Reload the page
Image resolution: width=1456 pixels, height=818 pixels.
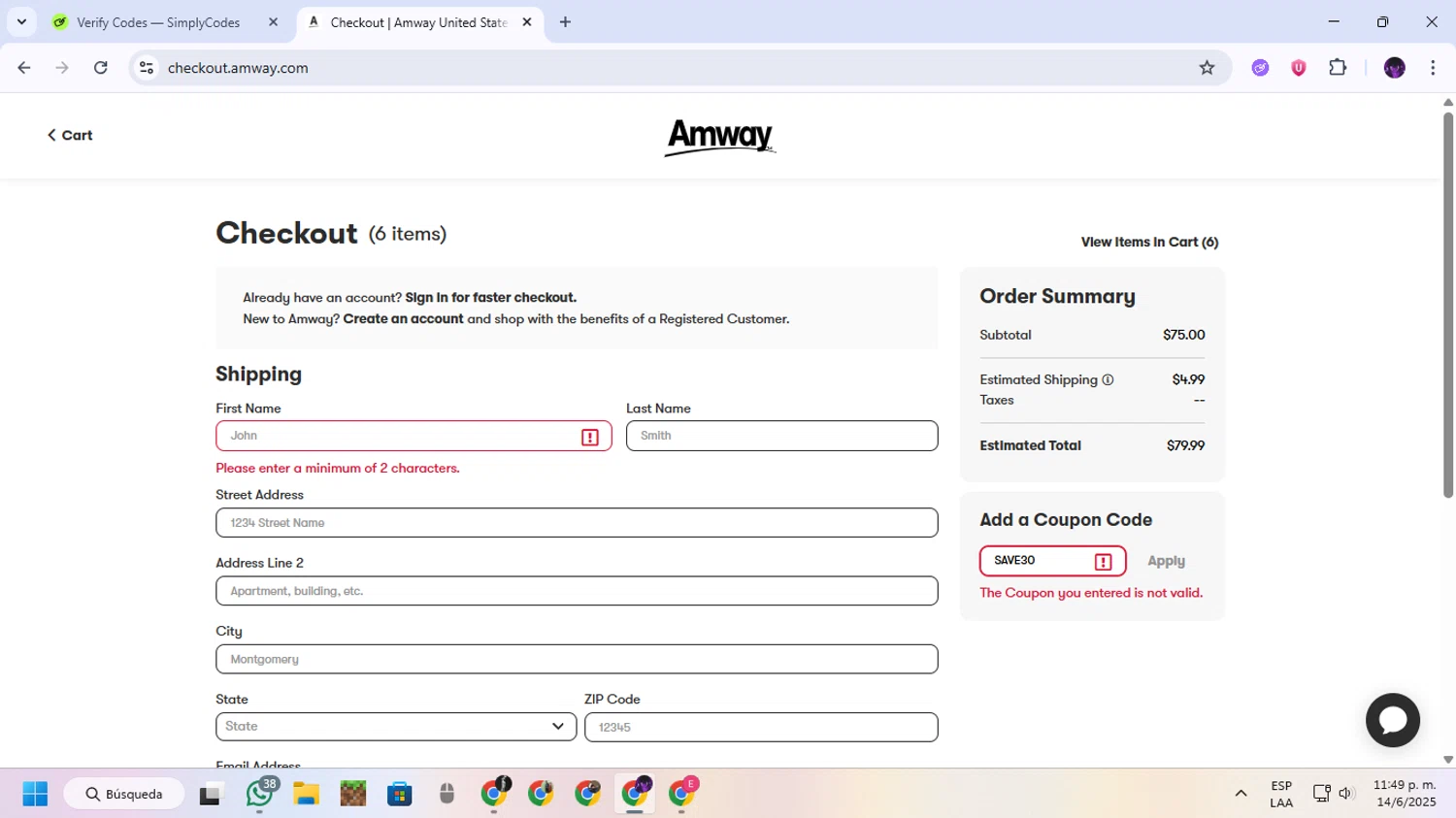click(x=101, y=68)
